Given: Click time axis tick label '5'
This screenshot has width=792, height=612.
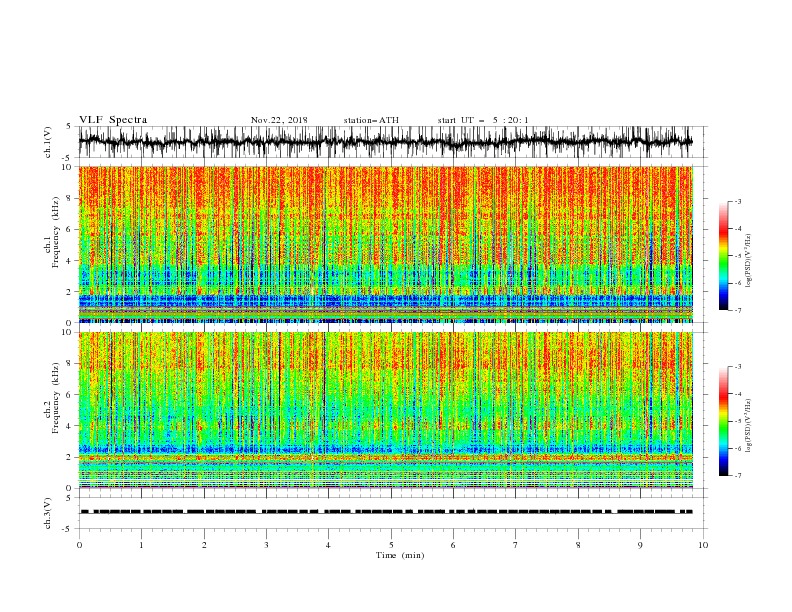Looking at the screenshot, I should click(391, 545).
